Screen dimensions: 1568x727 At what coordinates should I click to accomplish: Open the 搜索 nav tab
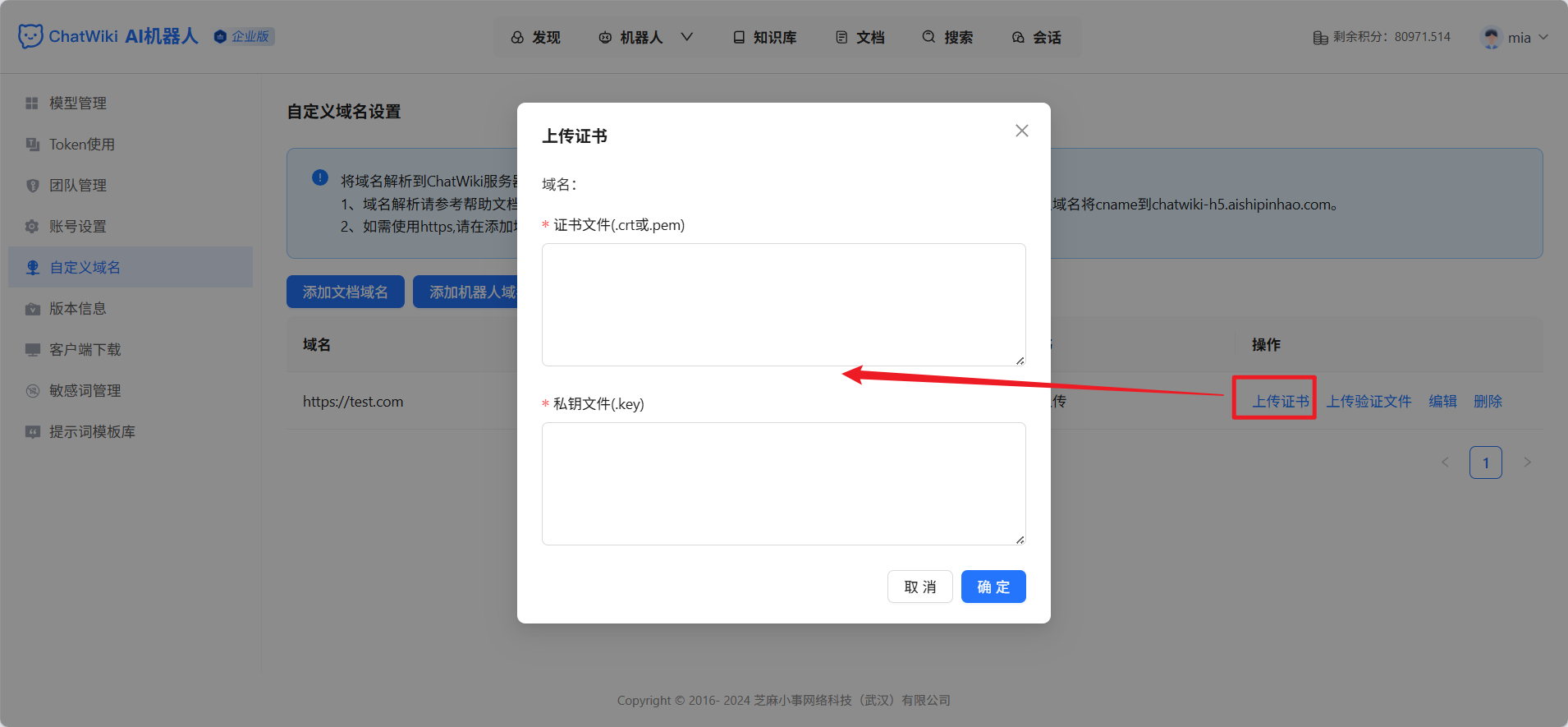pyautogui.click(x=947, y=37)
